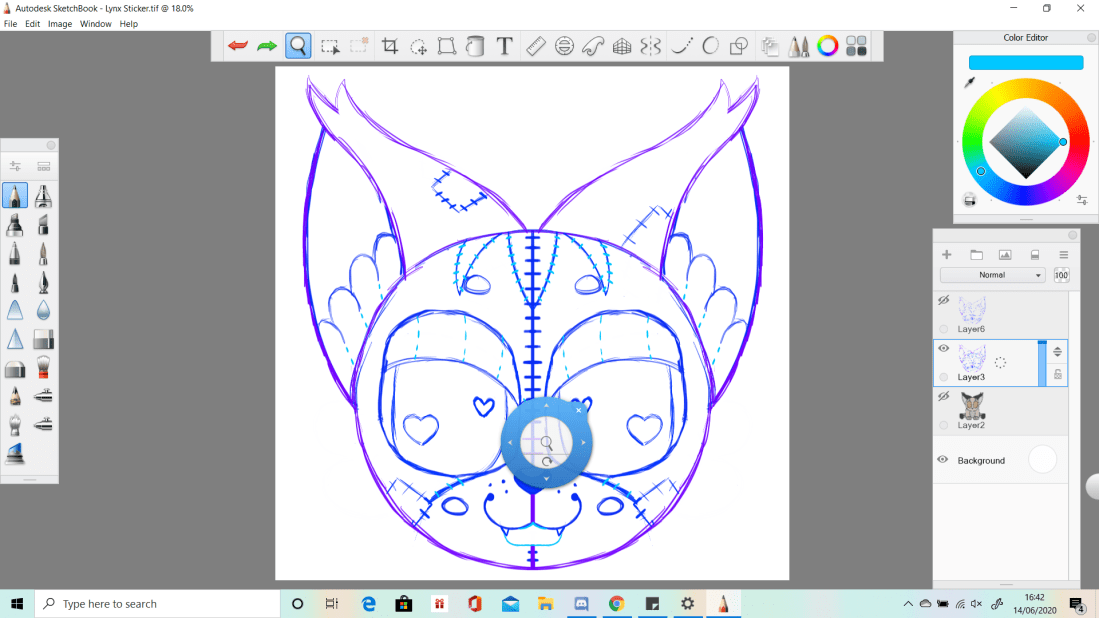Open the Symmetry tool

click(x=651, y=45)
